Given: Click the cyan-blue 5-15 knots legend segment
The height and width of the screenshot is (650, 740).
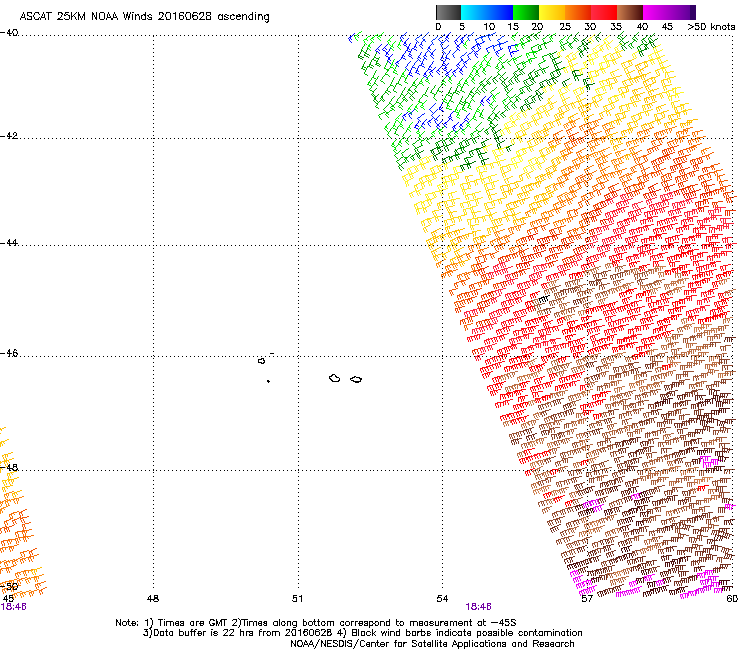Looking at the screenshot, I should 487,12.
